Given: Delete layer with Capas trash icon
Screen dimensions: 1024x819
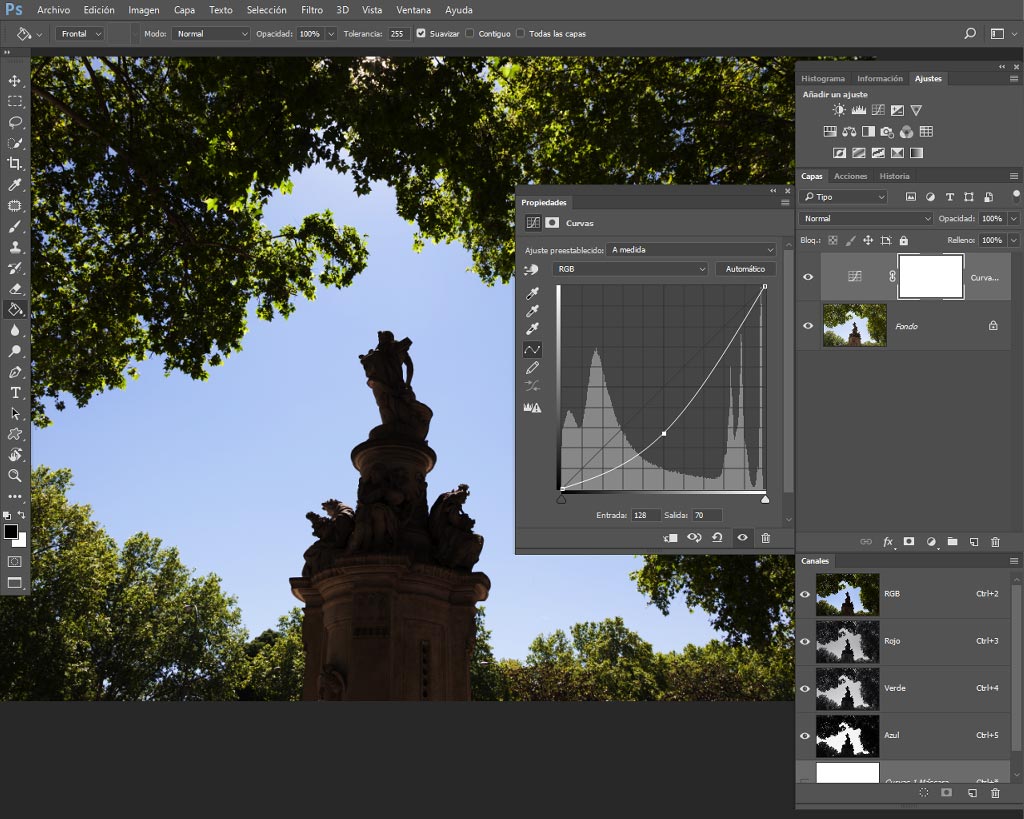Looking at the screenshot, I should pos(995,542).
